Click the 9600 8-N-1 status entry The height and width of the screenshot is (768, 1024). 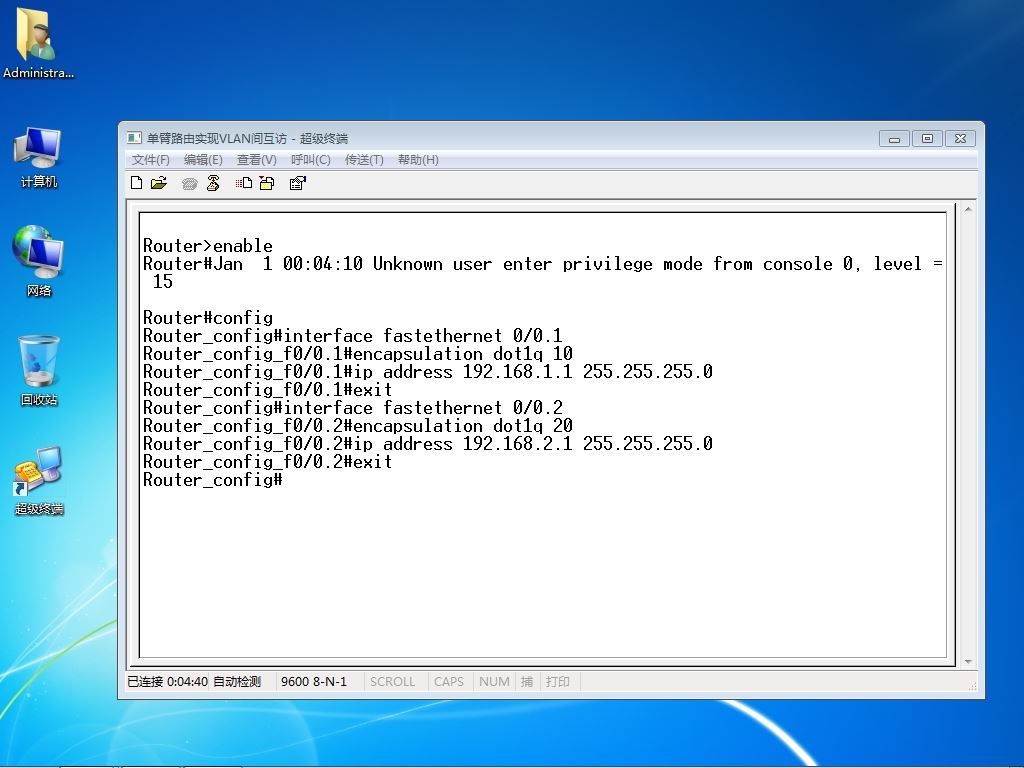314,682
